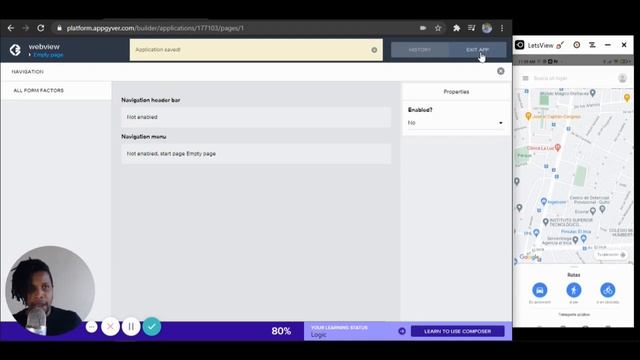The image size is (640, 360).
Task: Click the Exit App button
Action: pos(478,50)
